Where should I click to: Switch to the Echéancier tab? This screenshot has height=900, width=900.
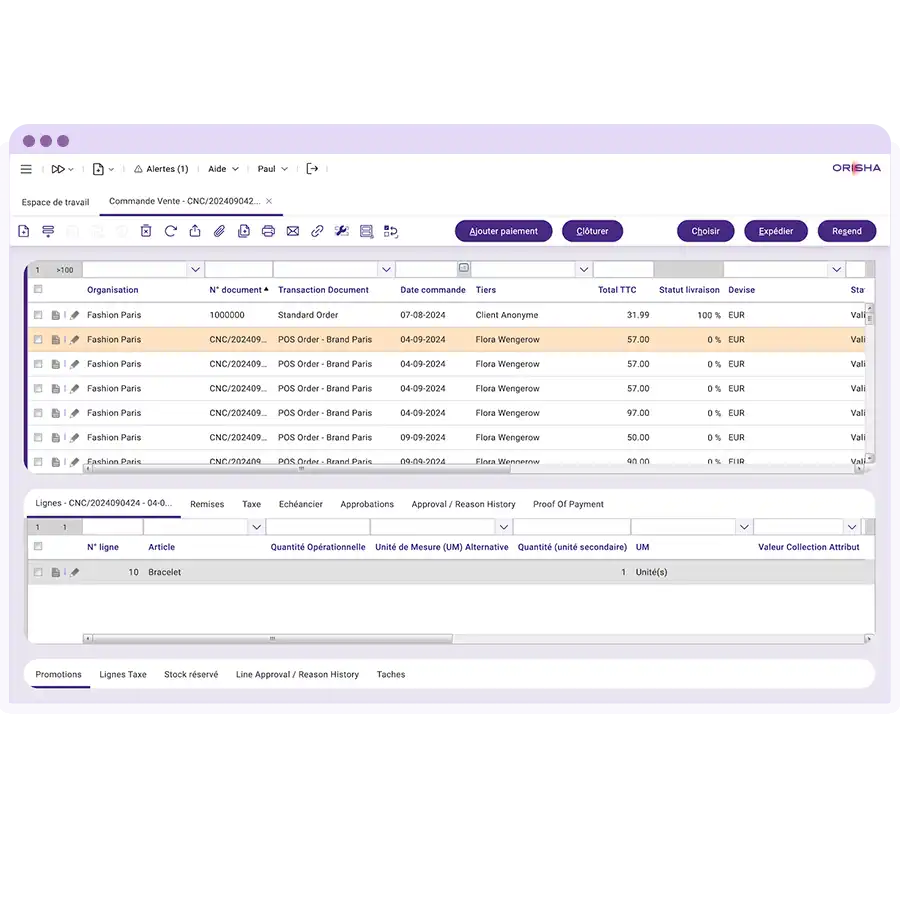(x=301, y=504)
